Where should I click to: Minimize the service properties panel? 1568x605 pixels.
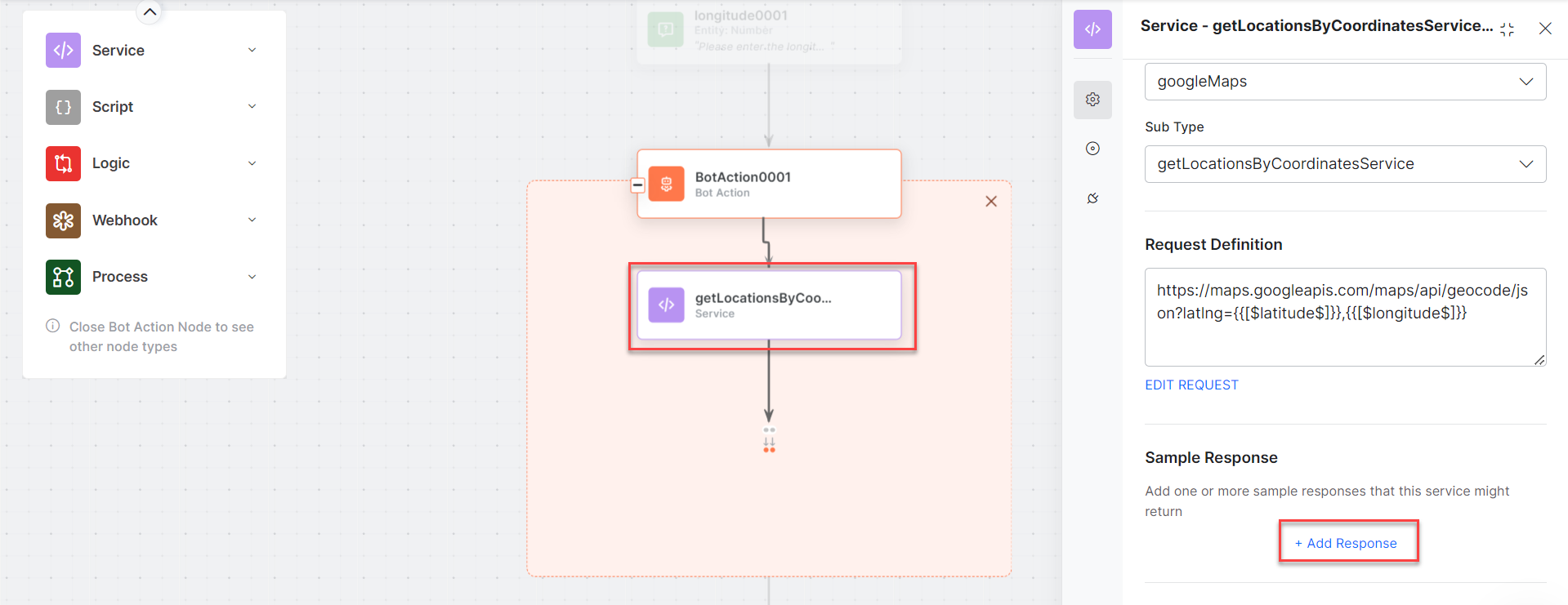(x=1508, y=29)
